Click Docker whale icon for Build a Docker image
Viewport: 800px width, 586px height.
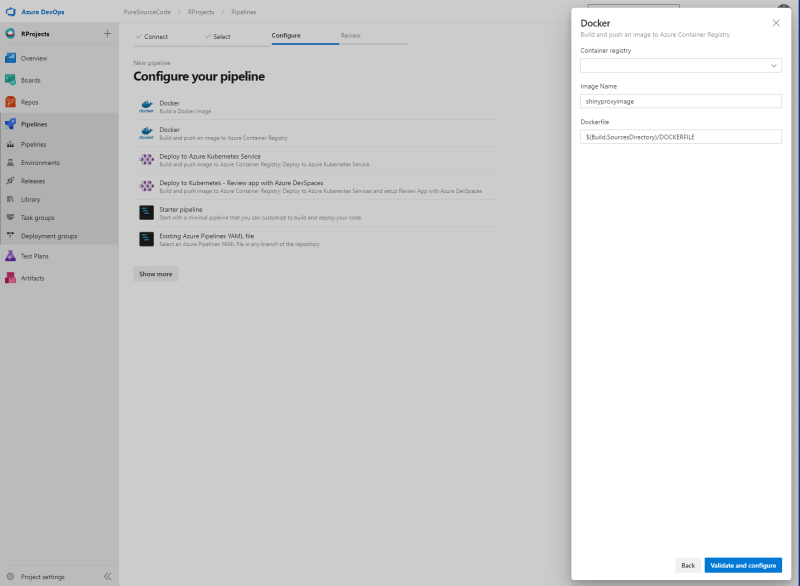(x=146, y=106)
